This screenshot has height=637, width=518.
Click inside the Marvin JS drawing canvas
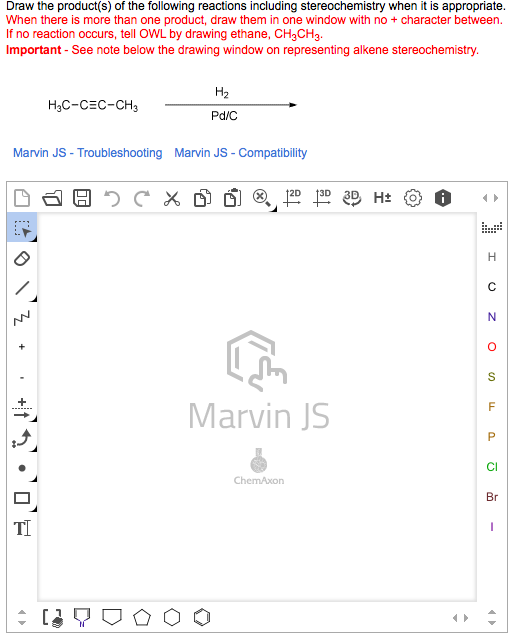tap(257, 406)
